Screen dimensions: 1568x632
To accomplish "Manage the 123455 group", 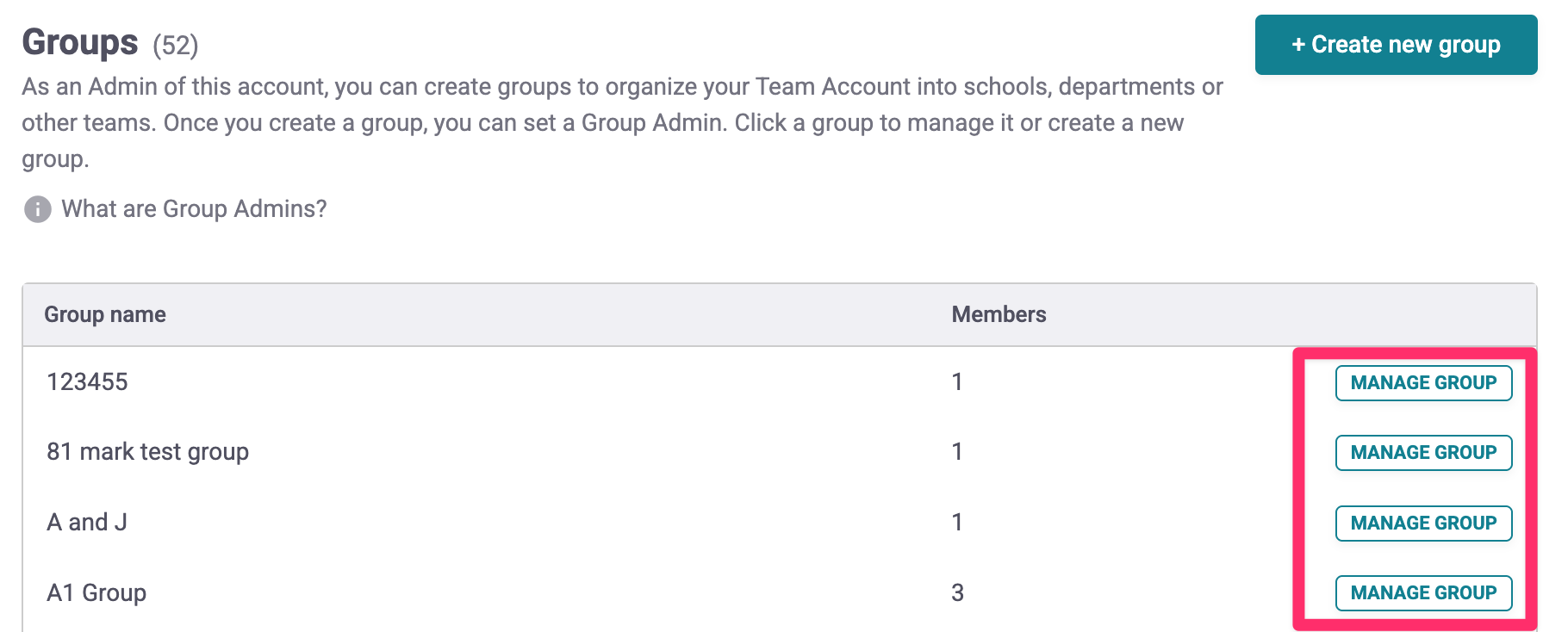I will [1422, 383].
